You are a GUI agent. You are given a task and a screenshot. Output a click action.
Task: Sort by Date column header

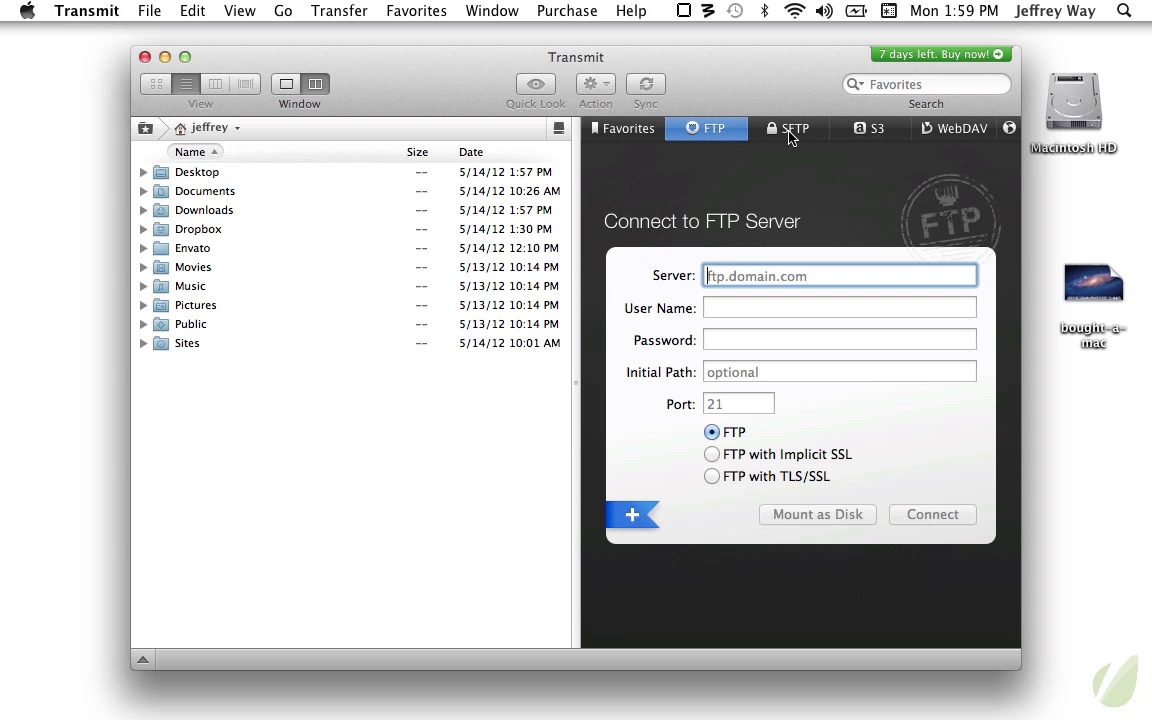coord(471,152)
